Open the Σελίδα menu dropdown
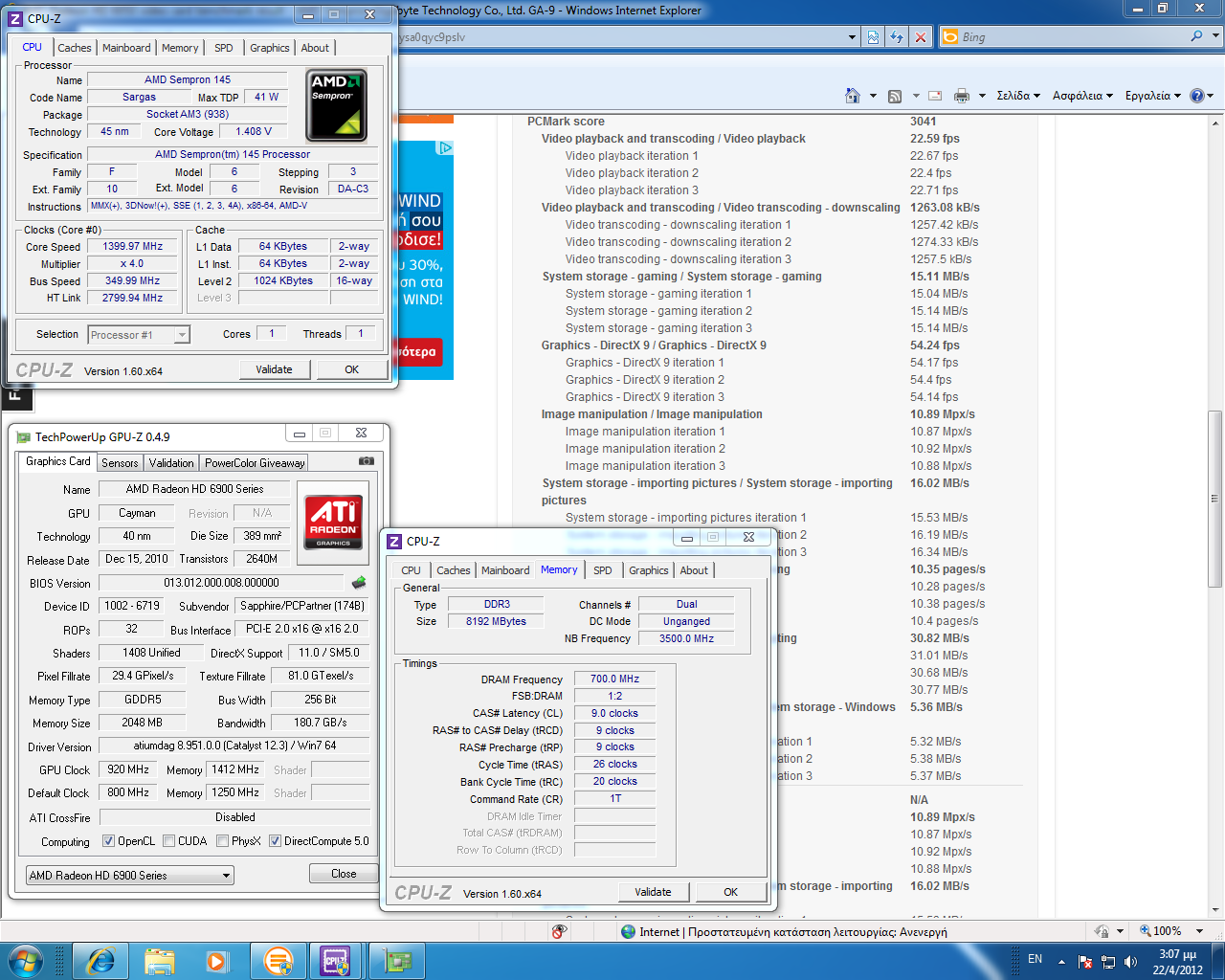Viewport: 1225px width, 980px height. point(1018,96)
